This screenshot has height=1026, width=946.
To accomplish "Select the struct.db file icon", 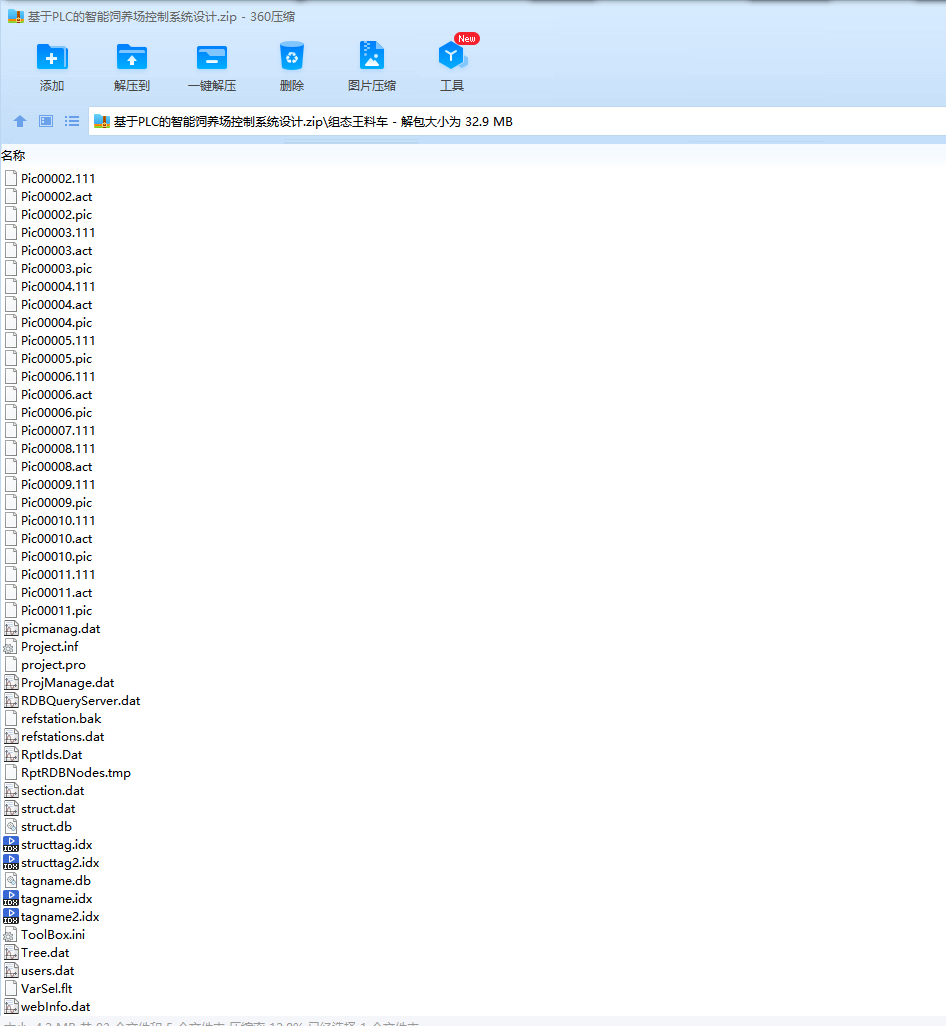I will 10,826.
